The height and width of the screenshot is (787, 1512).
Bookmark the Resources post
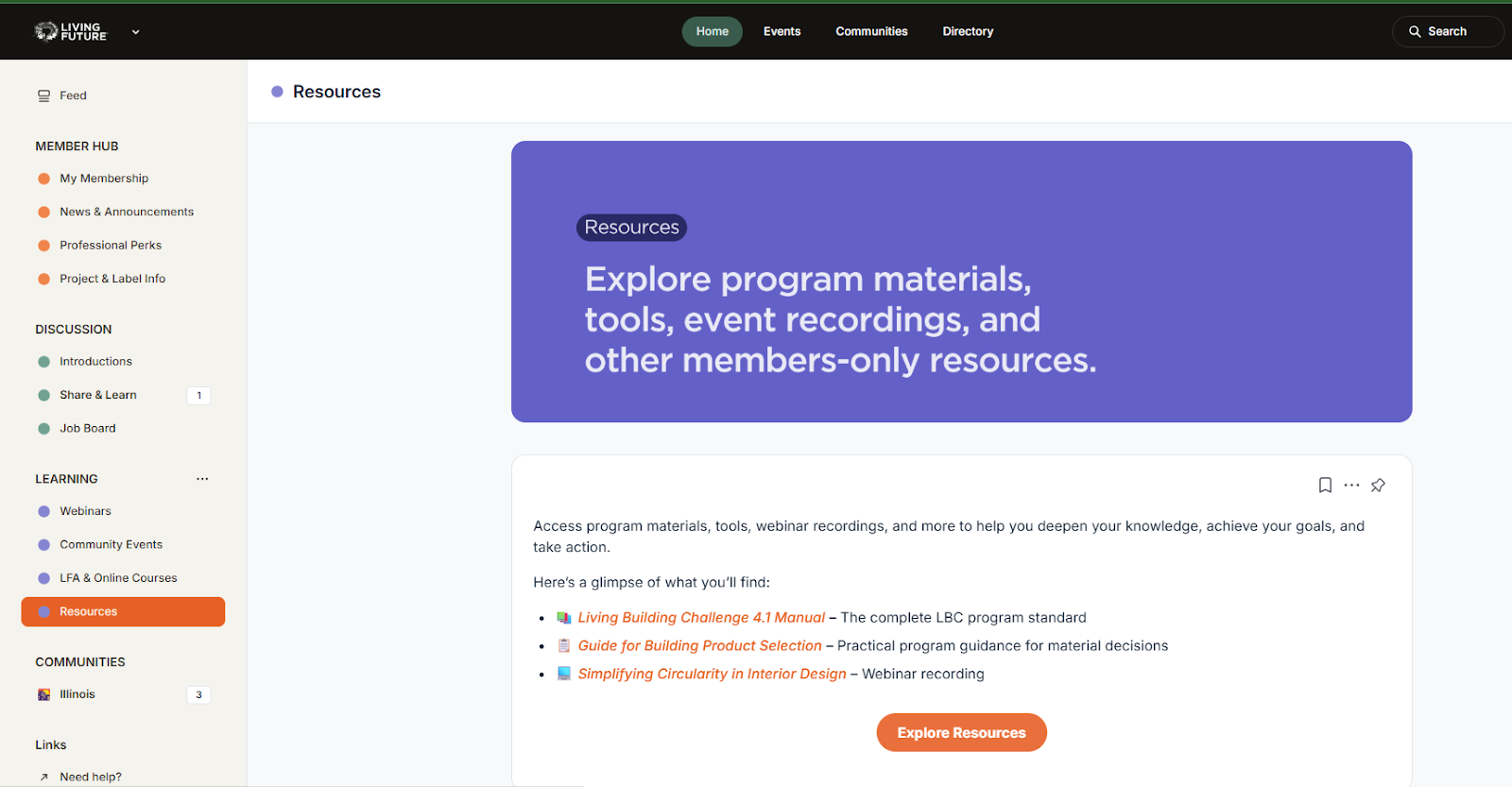[1325, 486]
